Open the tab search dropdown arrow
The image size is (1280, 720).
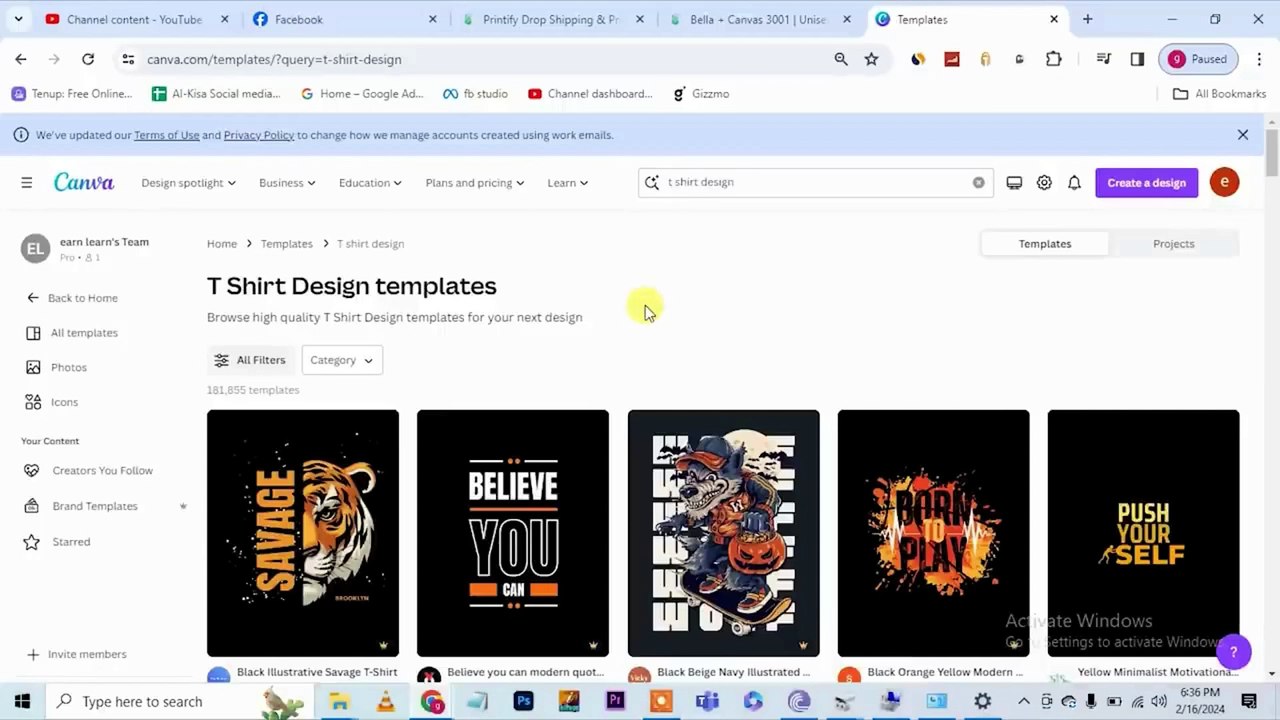click(18, 19)
